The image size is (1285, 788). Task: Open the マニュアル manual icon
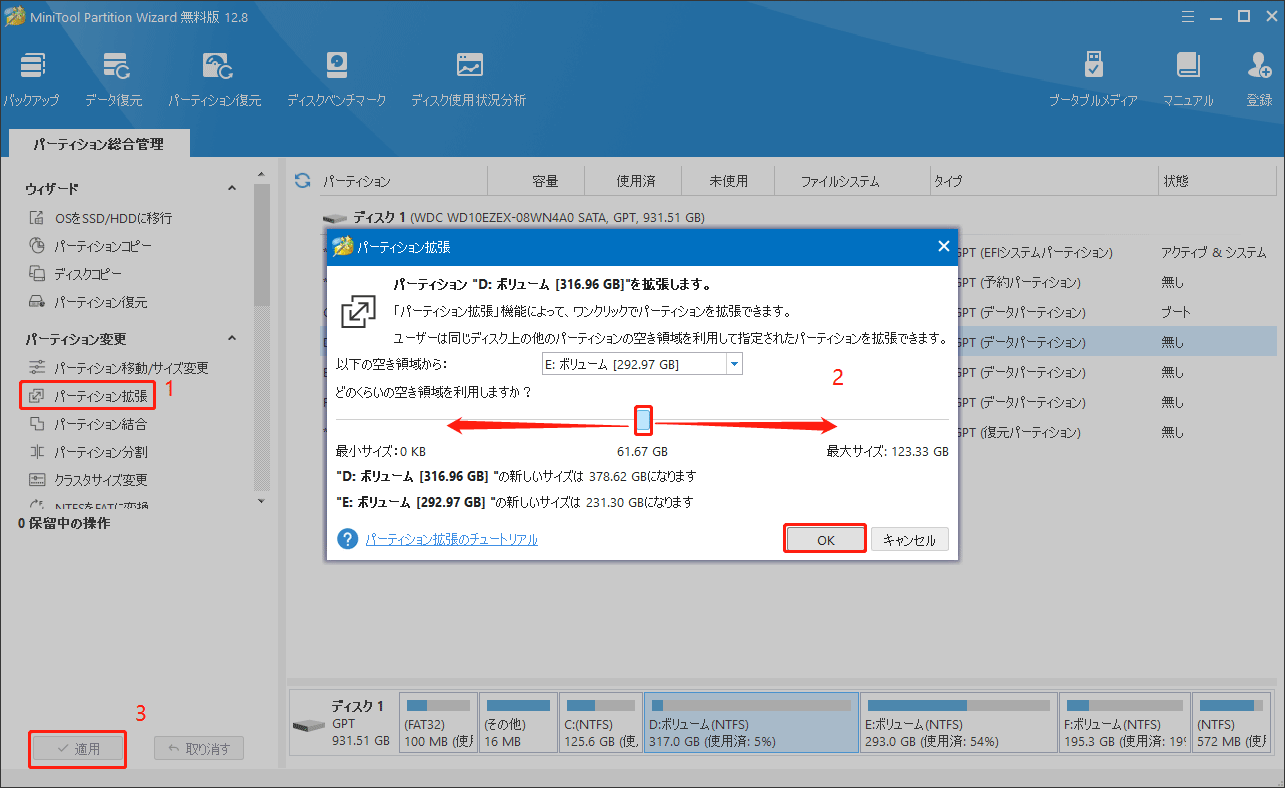tap(1187, 78)
